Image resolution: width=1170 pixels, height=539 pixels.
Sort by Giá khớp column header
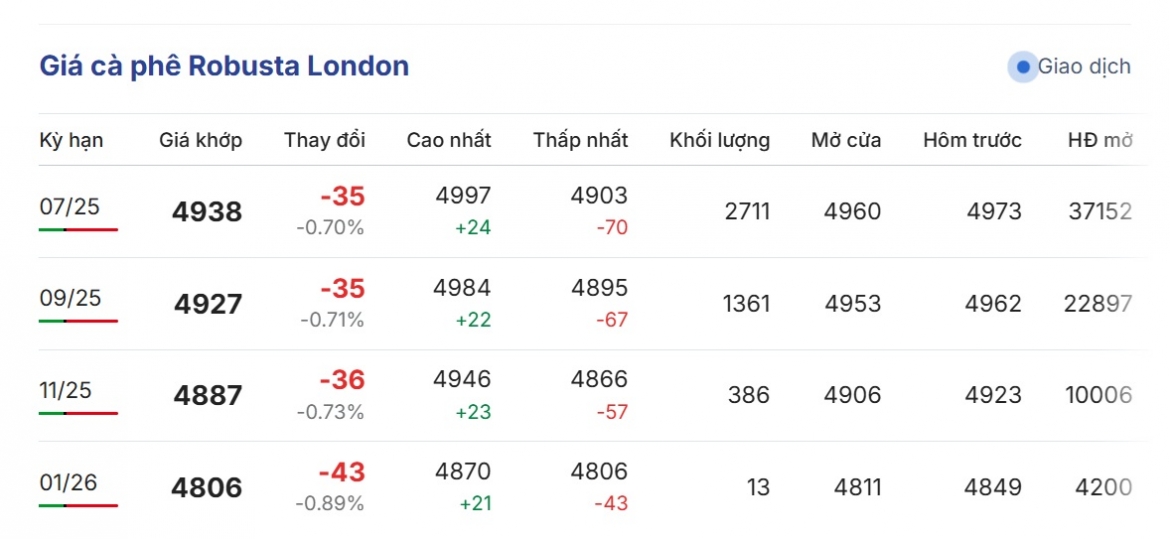coord(201,140)
